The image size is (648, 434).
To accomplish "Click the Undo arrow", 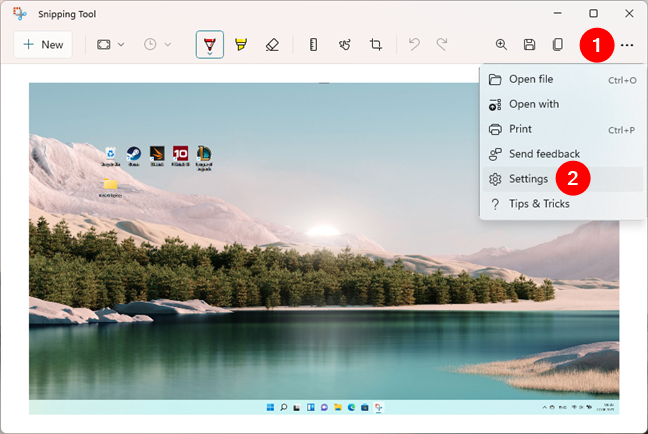I will pyautogui.click(x=414, y=45).
